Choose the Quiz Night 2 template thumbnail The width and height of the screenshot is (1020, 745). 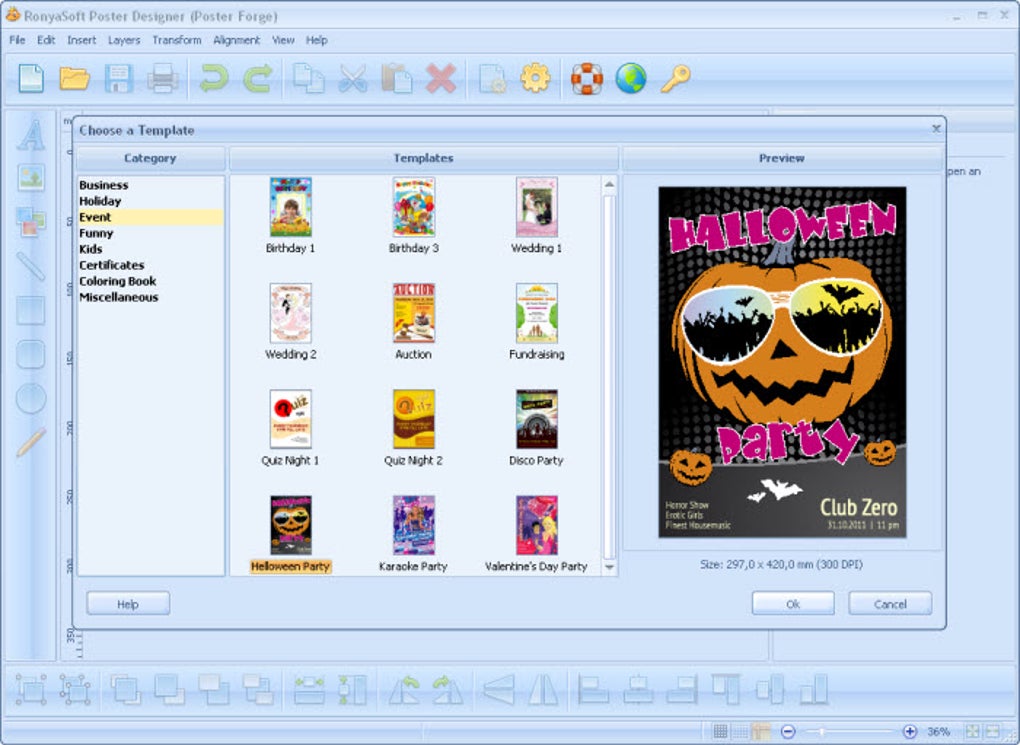413,419
